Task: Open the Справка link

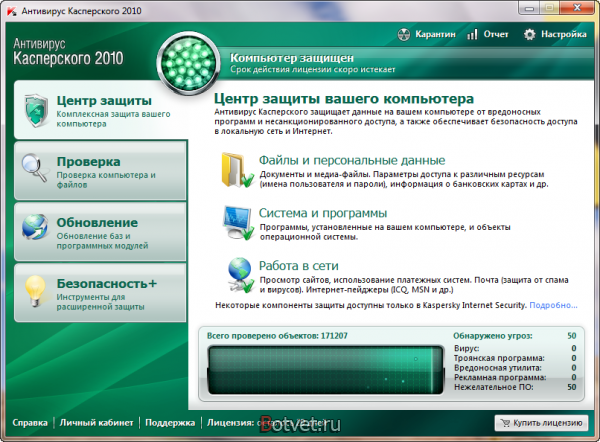Action: point(30,423)
